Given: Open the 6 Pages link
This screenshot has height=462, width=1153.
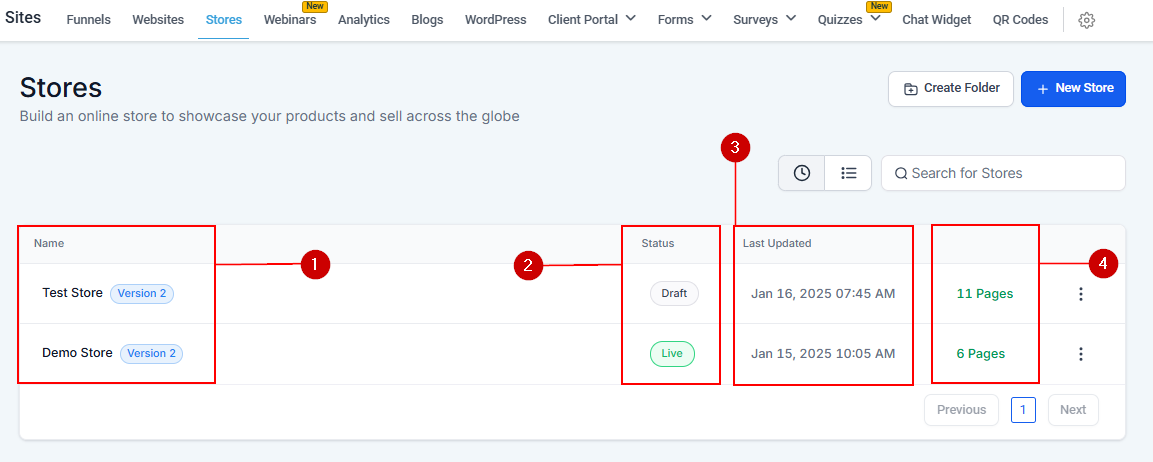Looking at the screenshot, I should click(981, 354).
